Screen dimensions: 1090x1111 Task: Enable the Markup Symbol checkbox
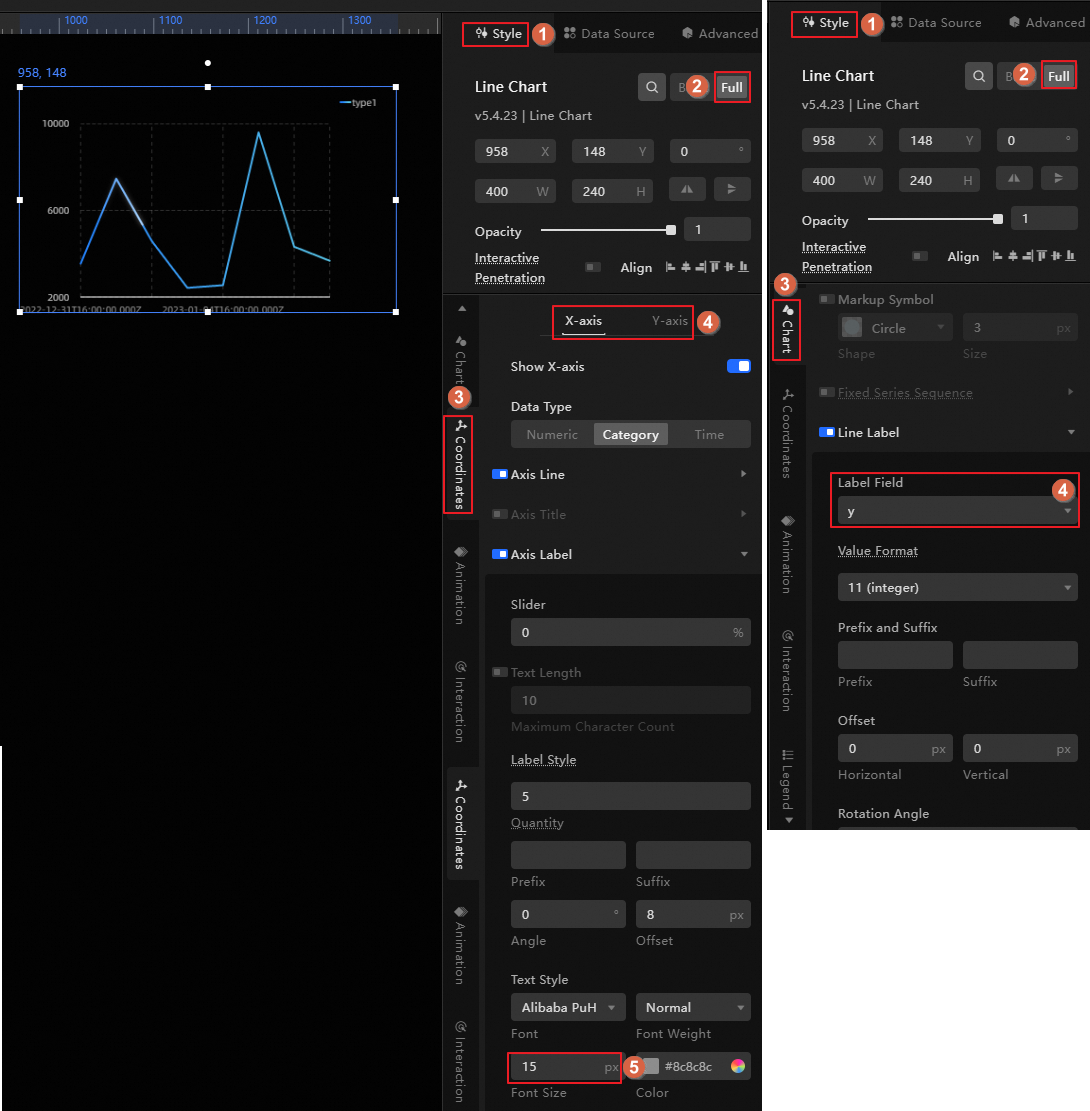826,299
